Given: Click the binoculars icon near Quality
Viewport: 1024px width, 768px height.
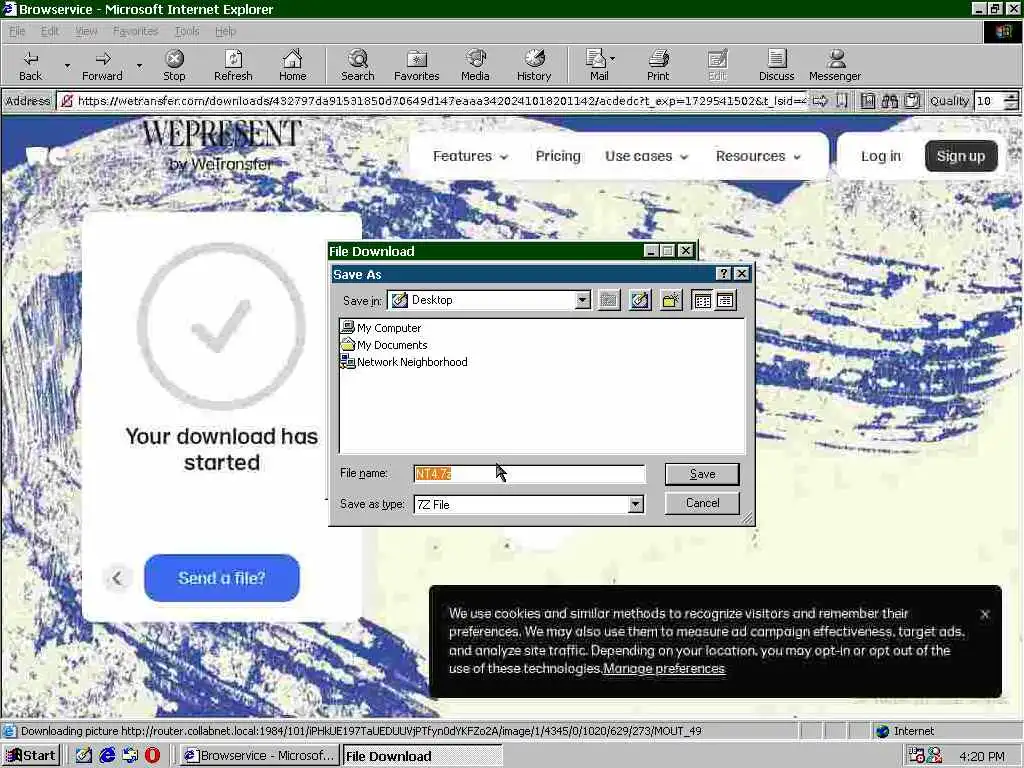Looking at the screenshot, I should (889, 101).
